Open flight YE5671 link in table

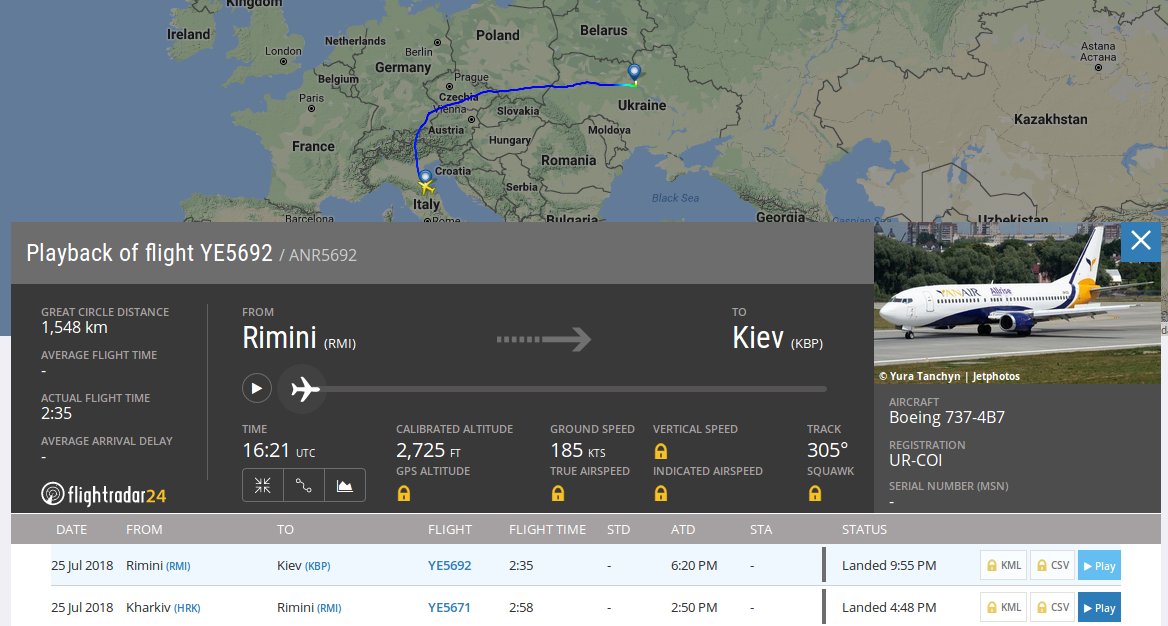coord(449,607)
